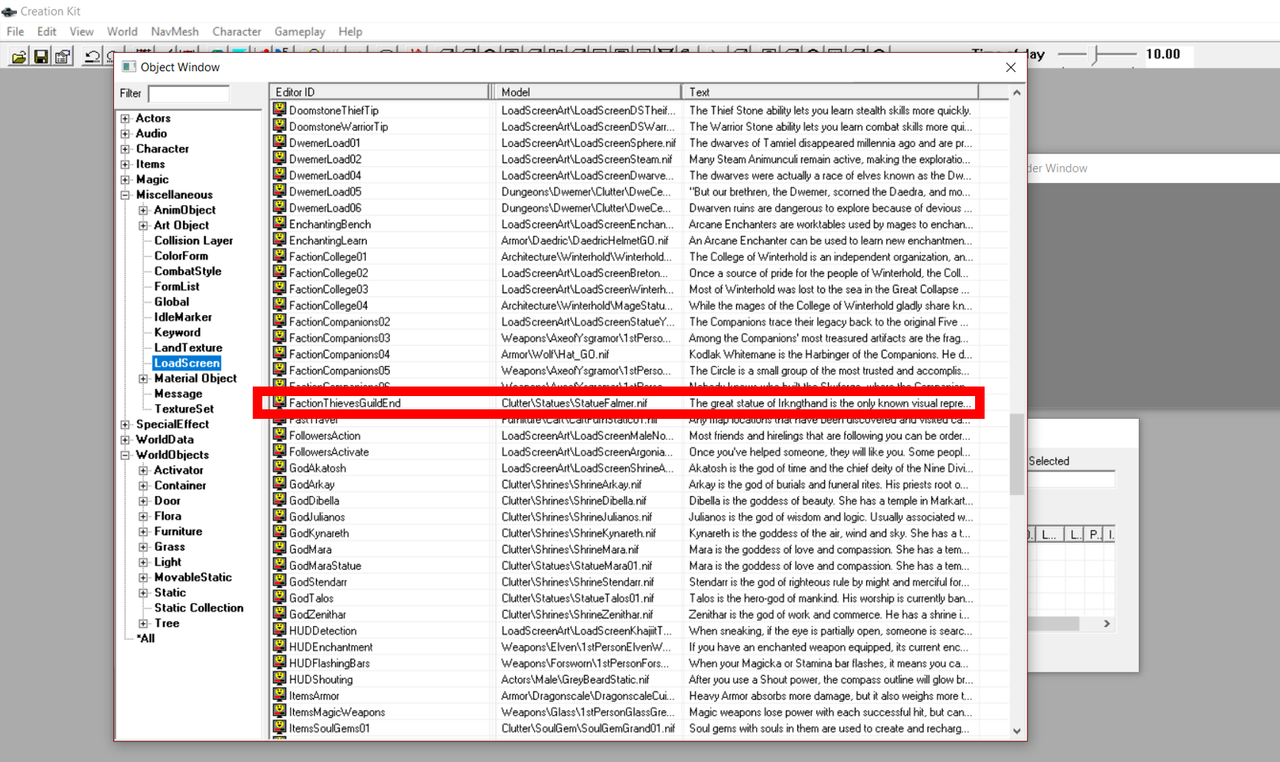Screen dimensions: 1280x762
Task: Click the icon beside DwemerLoad01
Action: point(280,143)
